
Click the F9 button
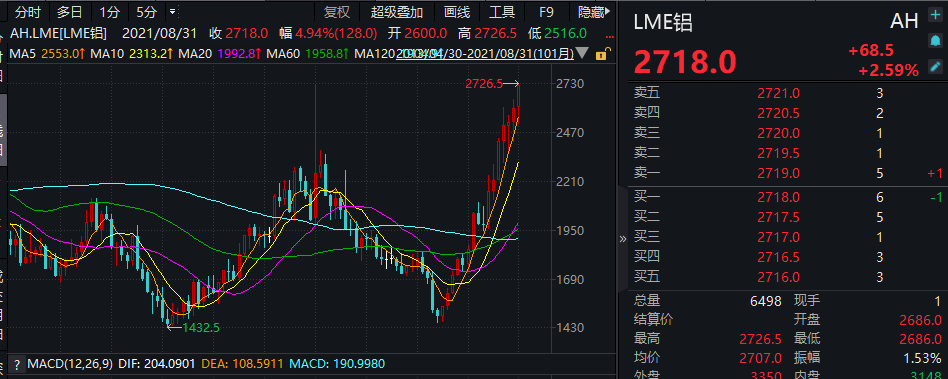coord(547,11)
